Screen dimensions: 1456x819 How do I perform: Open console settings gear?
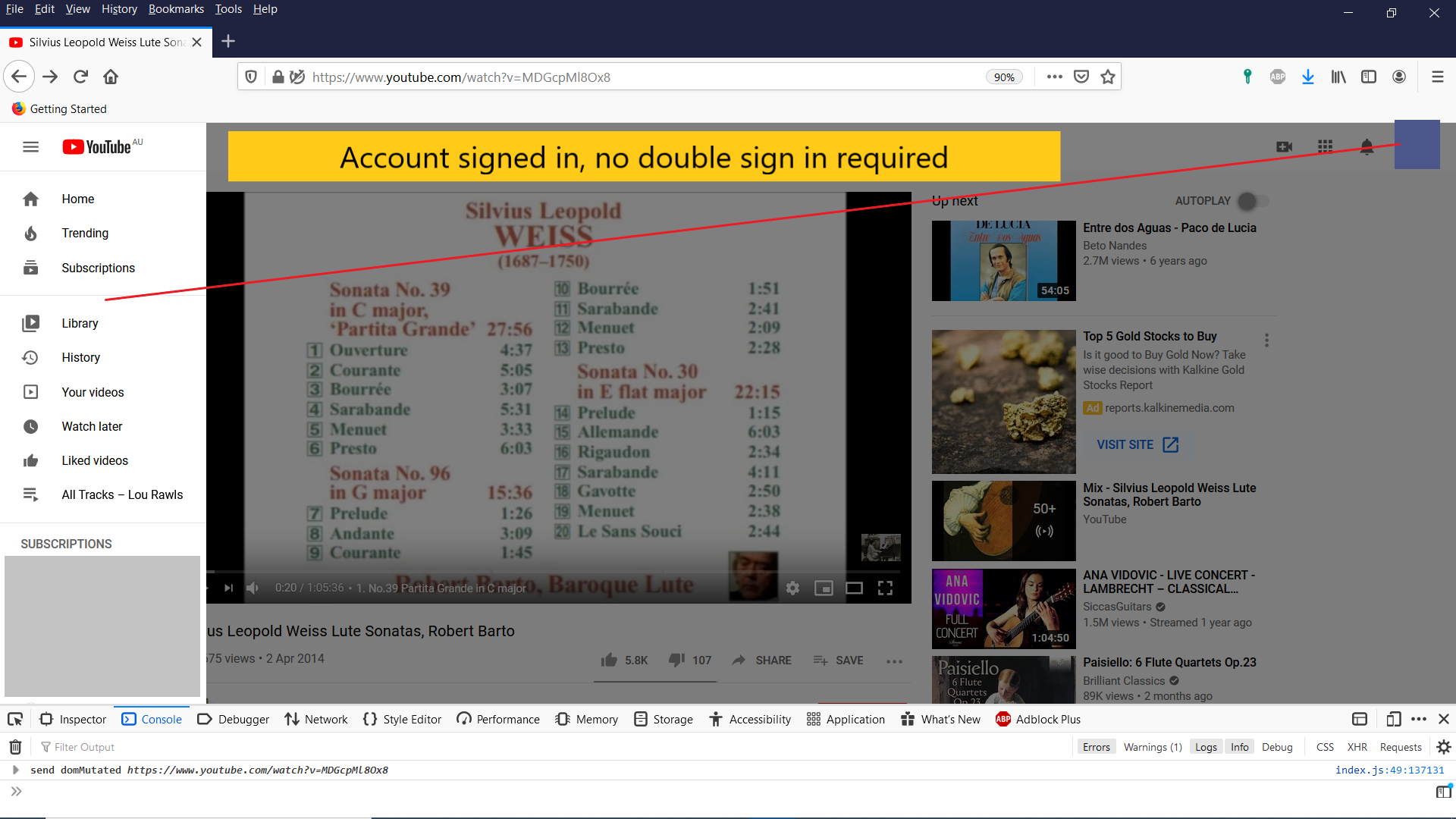coord(1444,747)
